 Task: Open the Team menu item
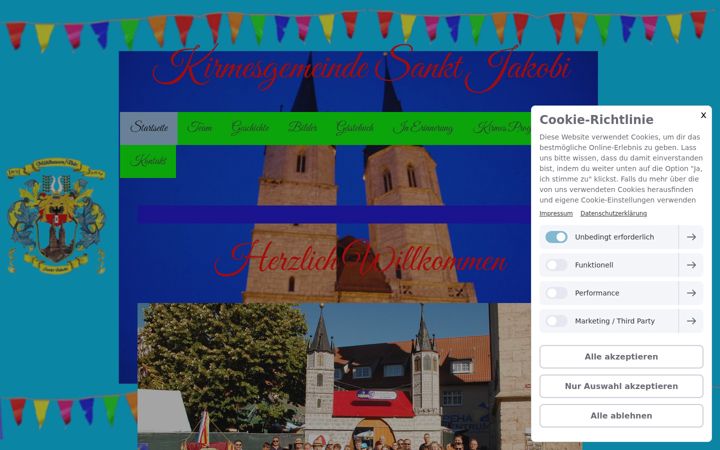[199, 128]
